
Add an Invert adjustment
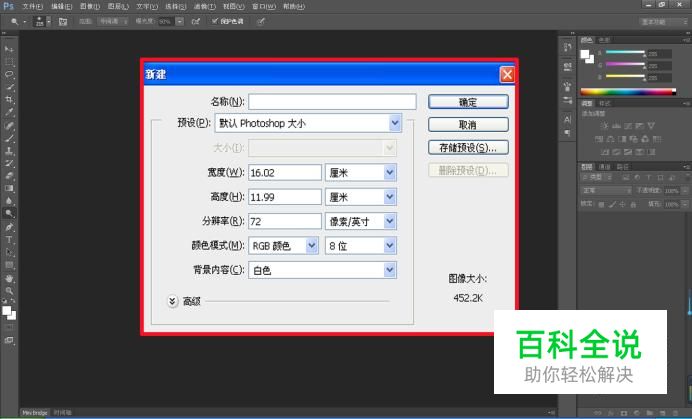tap(605, 152)
